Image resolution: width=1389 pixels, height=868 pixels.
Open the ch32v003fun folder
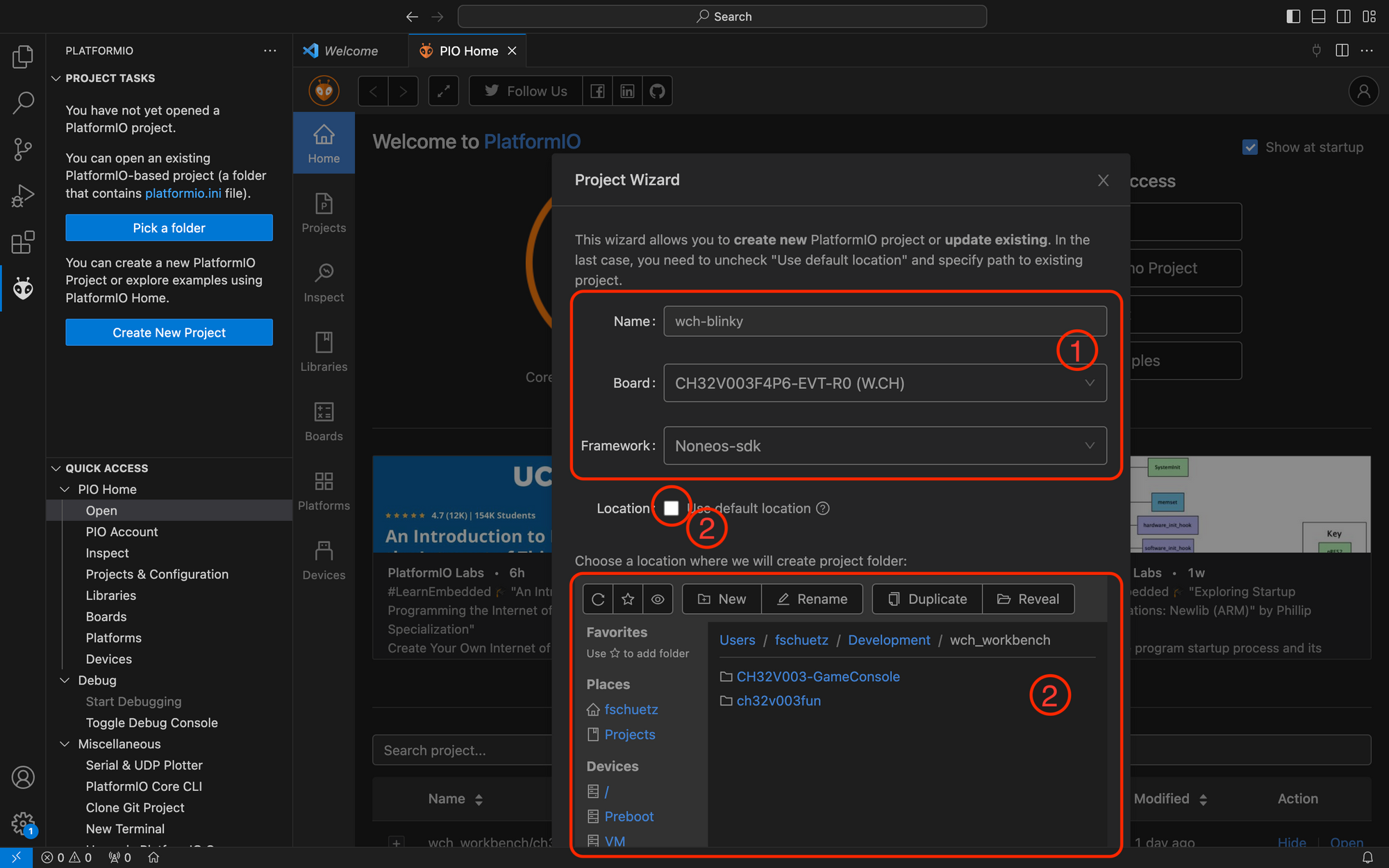[778, 701]
